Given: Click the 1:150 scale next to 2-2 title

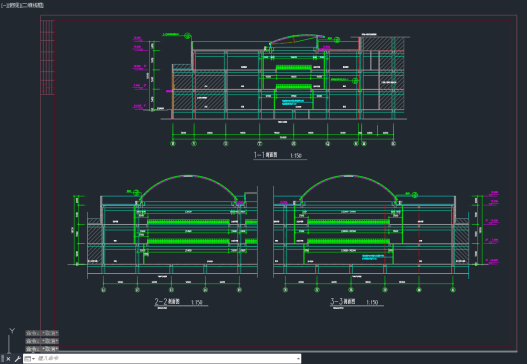Looking at the screenshot, I should (197, 302).
